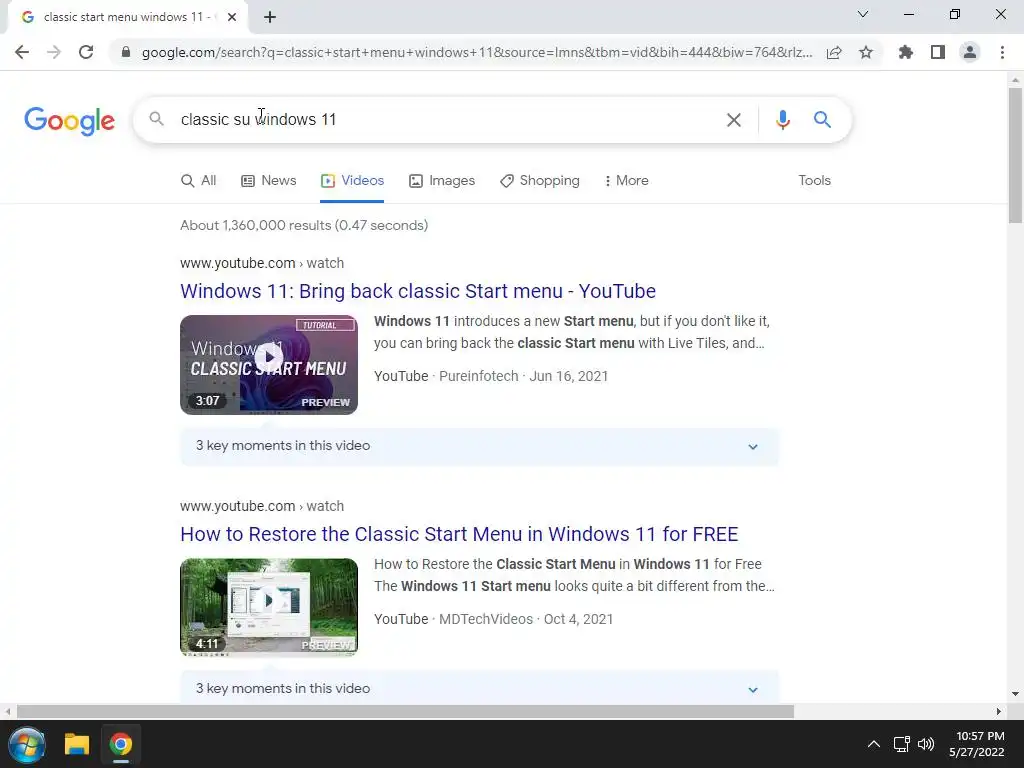Open File Explorer from taskbar
Image resolution: width=1024 pixels, height=768 pixels.
(76, 744)
